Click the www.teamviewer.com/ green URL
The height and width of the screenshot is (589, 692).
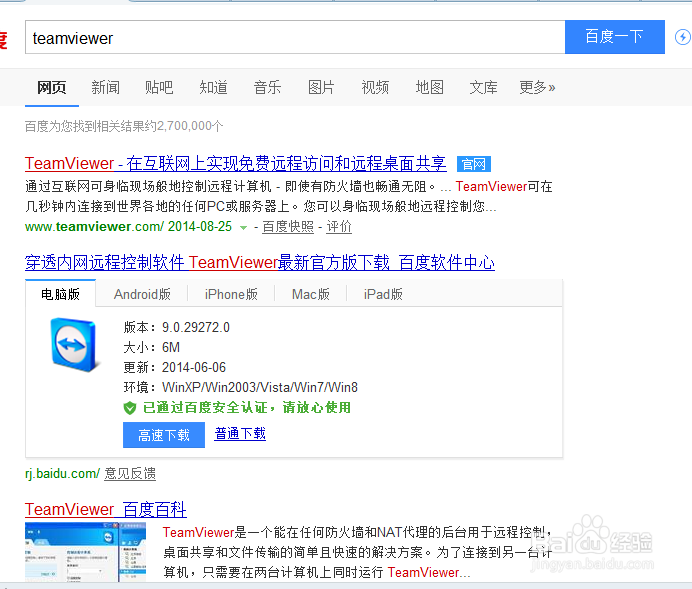point(94,227)
